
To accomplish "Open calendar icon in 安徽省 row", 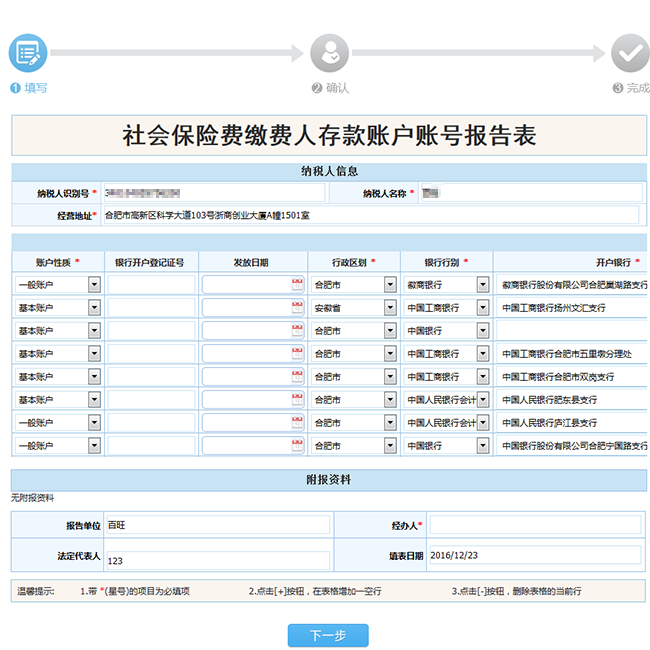I will tap(297, 307).
